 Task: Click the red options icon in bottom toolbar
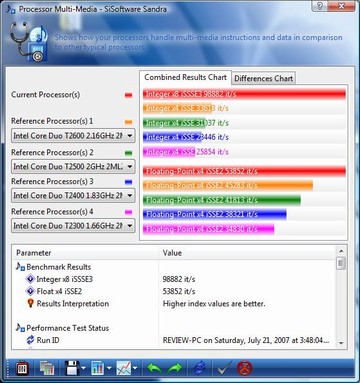[22, 368]
